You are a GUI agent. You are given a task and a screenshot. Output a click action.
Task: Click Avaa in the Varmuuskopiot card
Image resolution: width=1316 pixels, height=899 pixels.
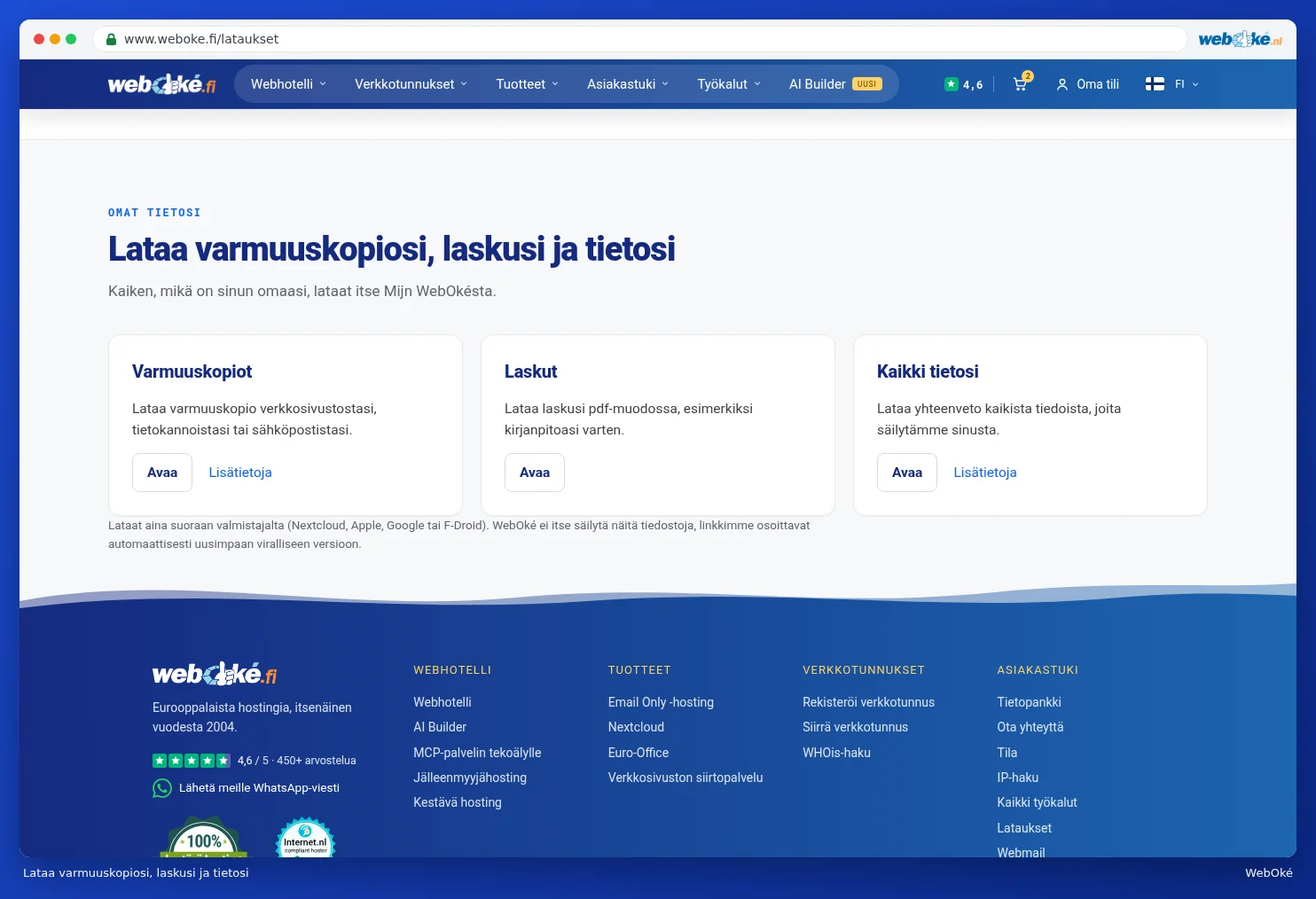(x=162, y=473)
